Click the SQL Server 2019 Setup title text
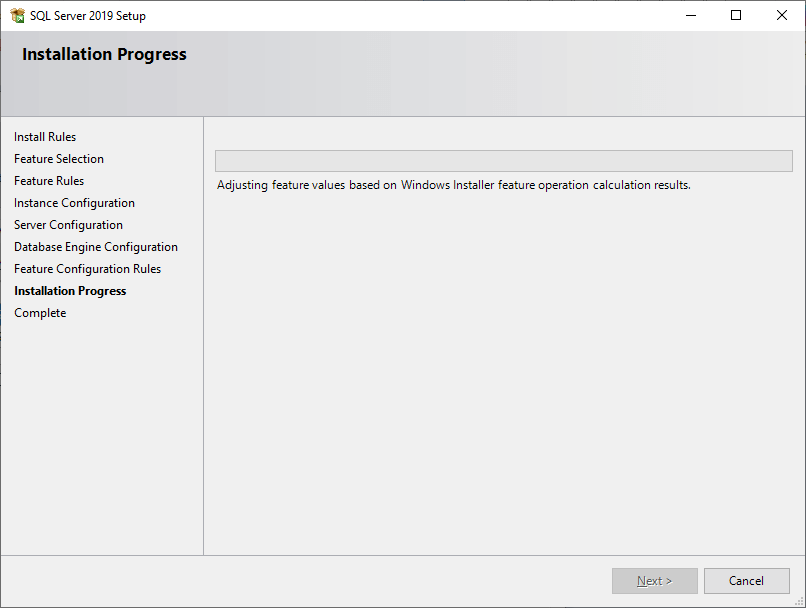The height and width of the screenshot is (608, 806). click(87, 15)
